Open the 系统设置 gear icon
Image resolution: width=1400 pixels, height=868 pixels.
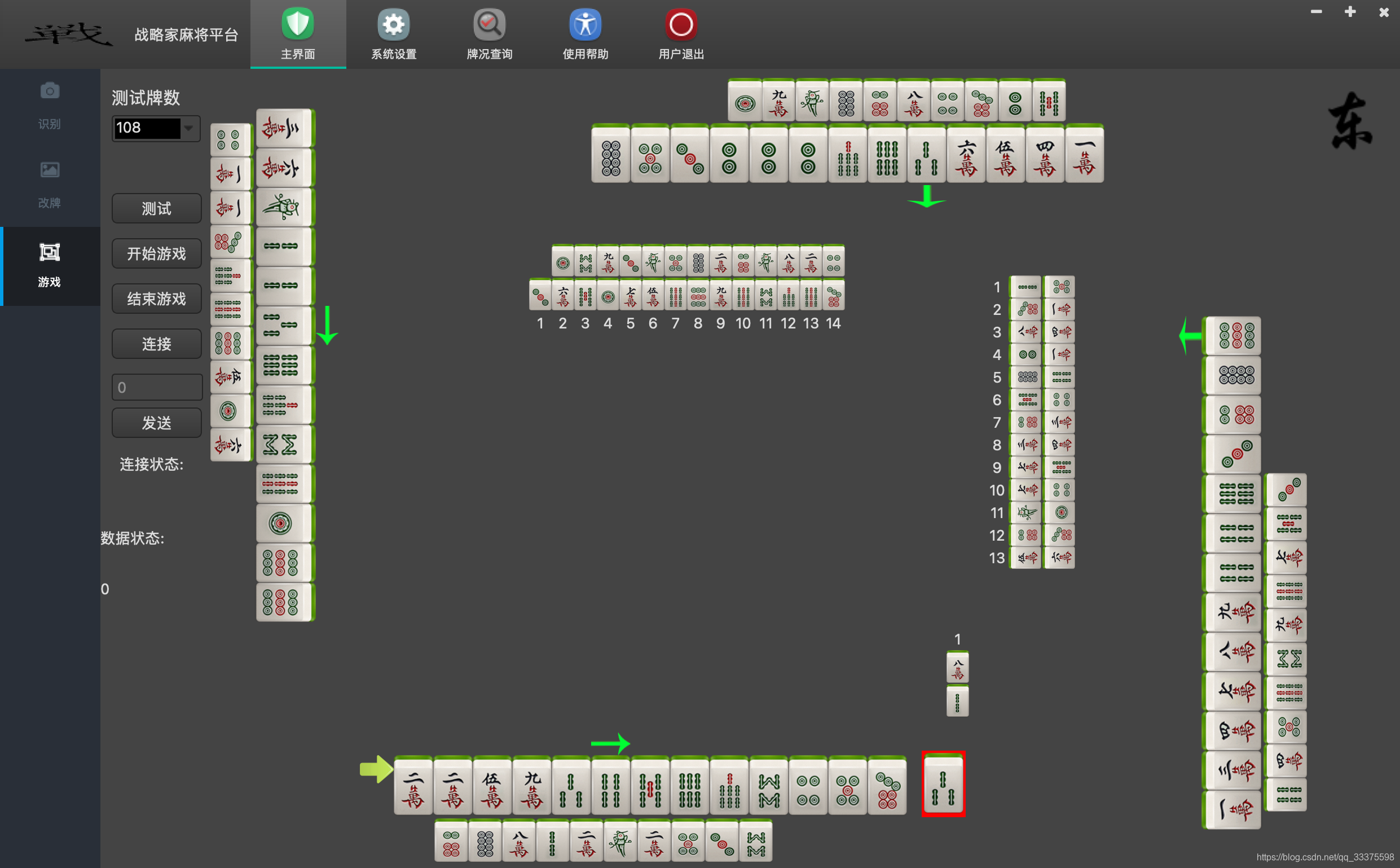(394, 25)
